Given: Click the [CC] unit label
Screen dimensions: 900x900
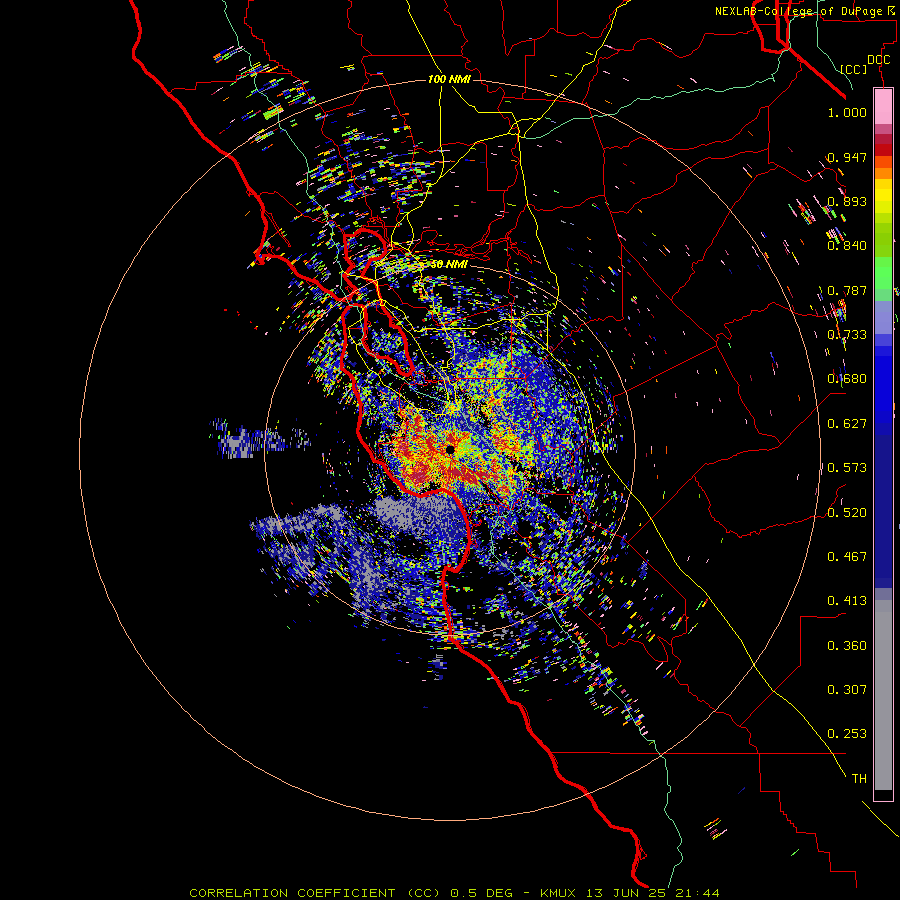Looking at the screenshot, I should (854, 69).
